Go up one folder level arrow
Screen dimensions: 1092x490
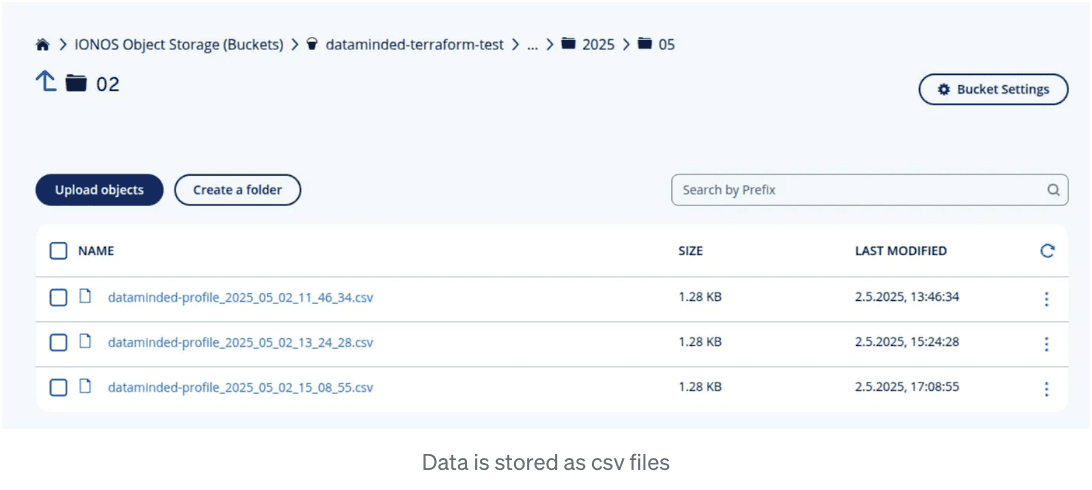click(x=46, y=82)
